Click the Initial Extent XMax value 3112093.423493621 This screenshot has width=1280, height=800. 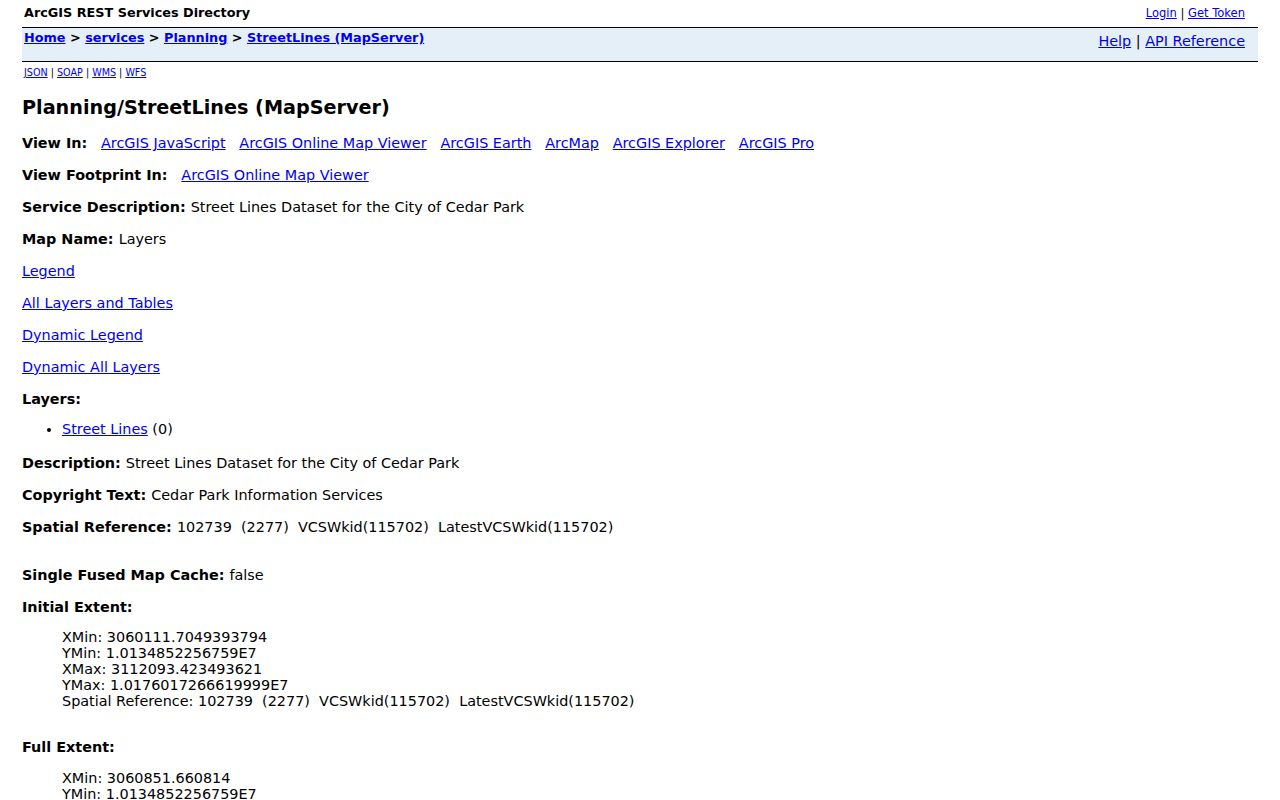(186, 669)
